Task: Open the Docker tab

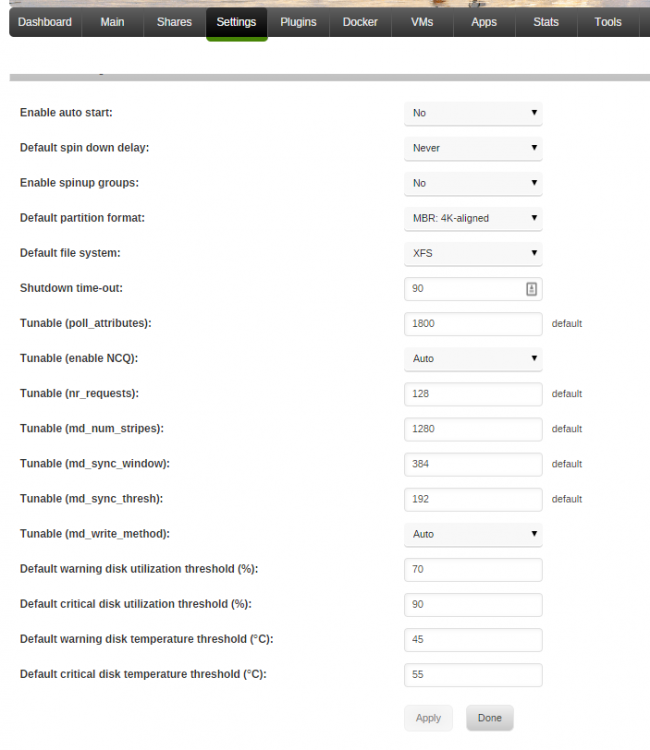Action: click(360, 22)
